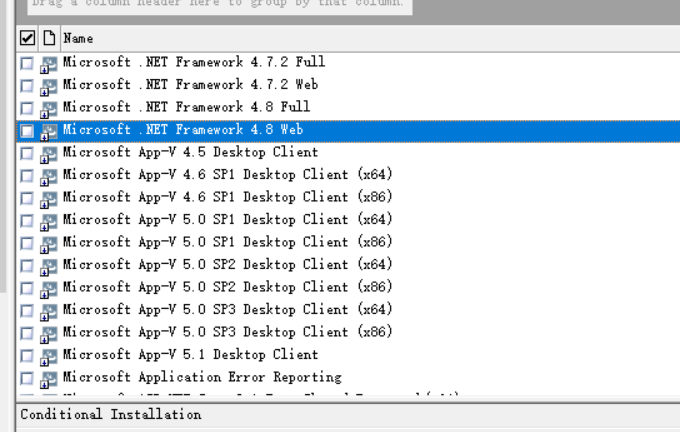Click the icon for App-V 4.6 SP1 (x64)
This screenshot has height=432, width=680.
[x=48, y=176]
